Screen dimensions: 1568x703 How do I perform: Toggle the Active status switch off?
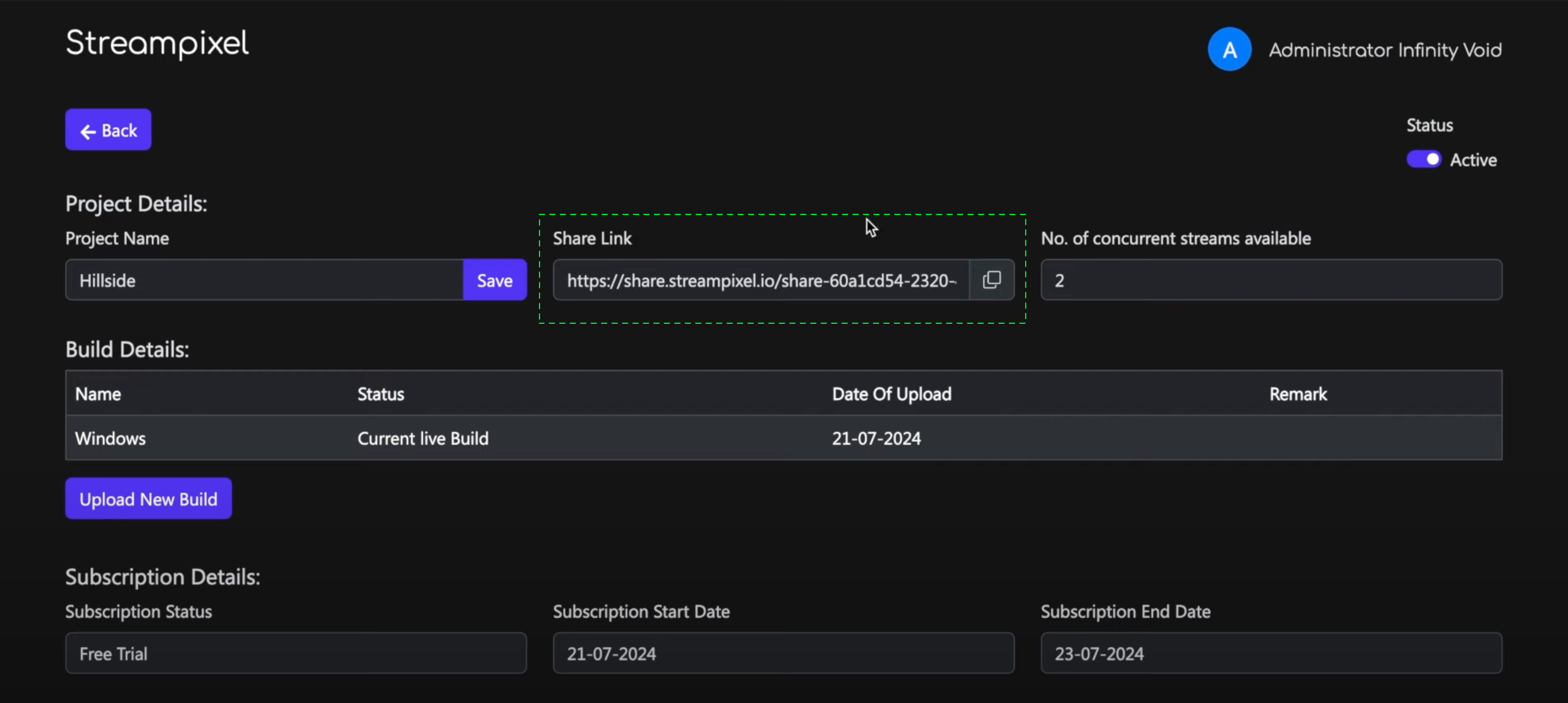tap(1423, 159)
